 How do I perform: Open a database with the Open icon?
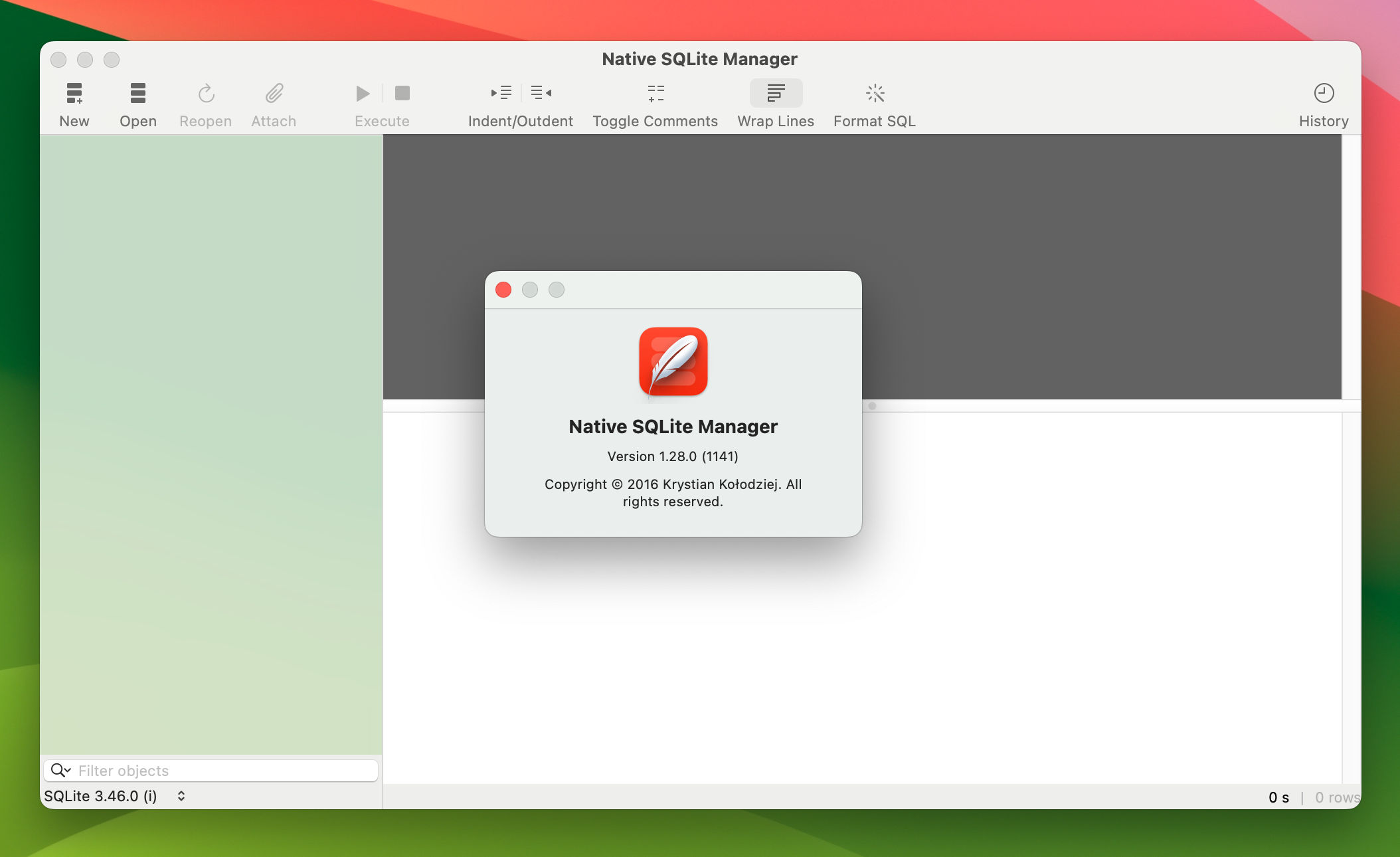138,93
